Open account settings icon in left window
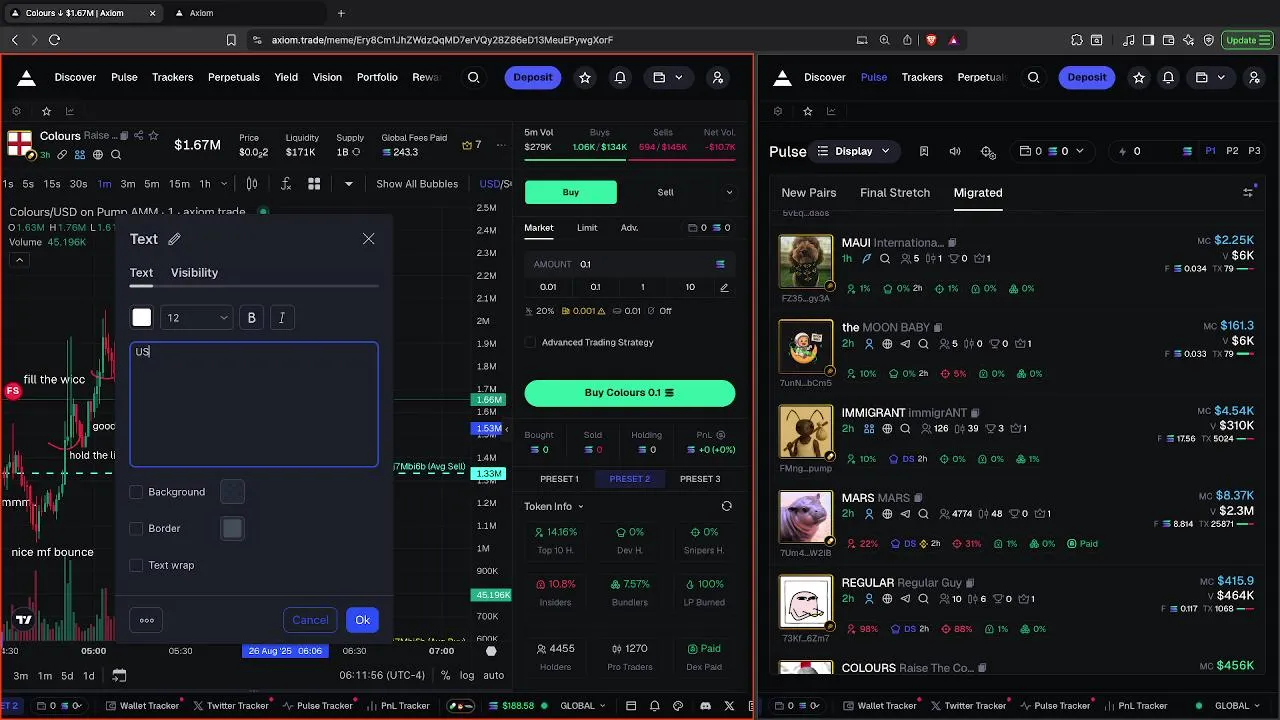 point(717,77)
